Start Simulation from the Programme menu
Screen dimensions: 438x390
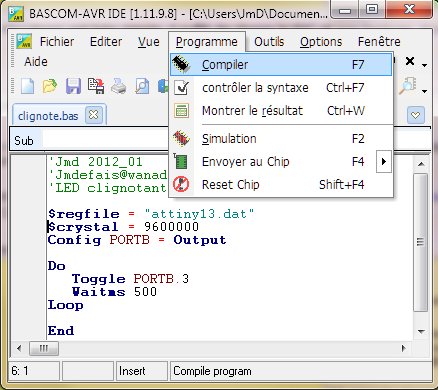[x=281, y=139]
